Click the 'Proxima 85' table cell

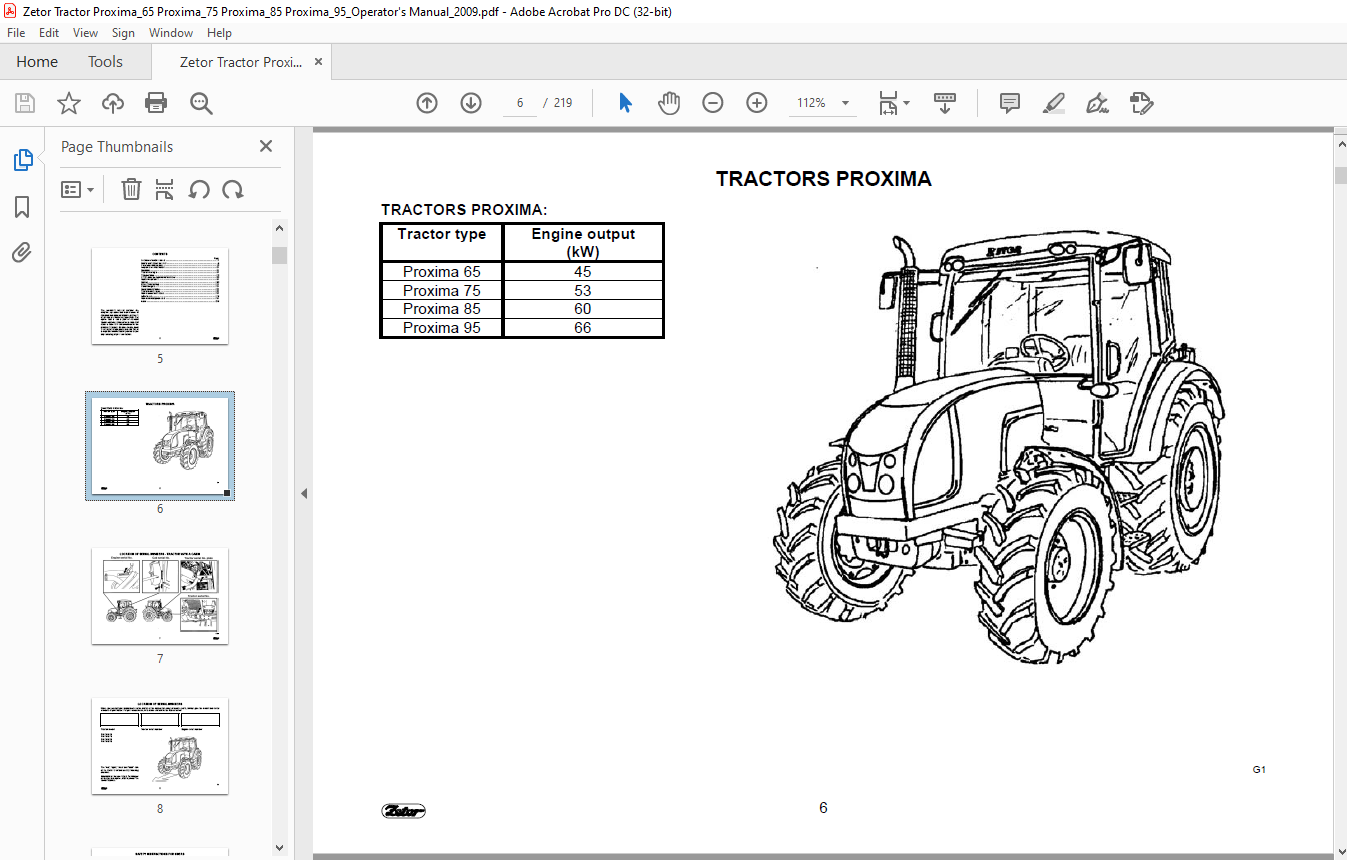click(x=442, y=309)
